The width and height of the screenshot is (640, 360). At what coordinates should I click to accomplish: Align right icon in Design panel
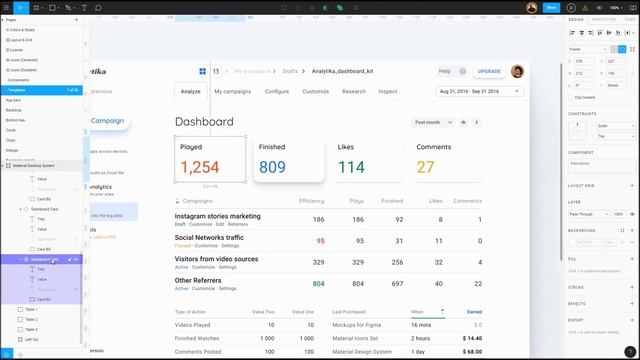pos(590,33)
